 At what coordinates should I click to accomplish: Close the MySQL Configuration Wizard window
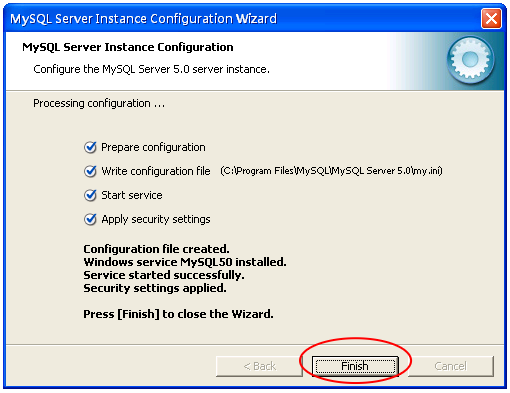point(491,18)
